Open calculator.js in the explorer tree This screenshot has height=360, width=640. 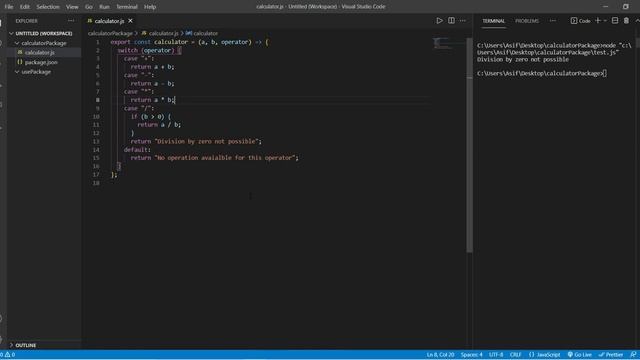(x=40, y=53)
